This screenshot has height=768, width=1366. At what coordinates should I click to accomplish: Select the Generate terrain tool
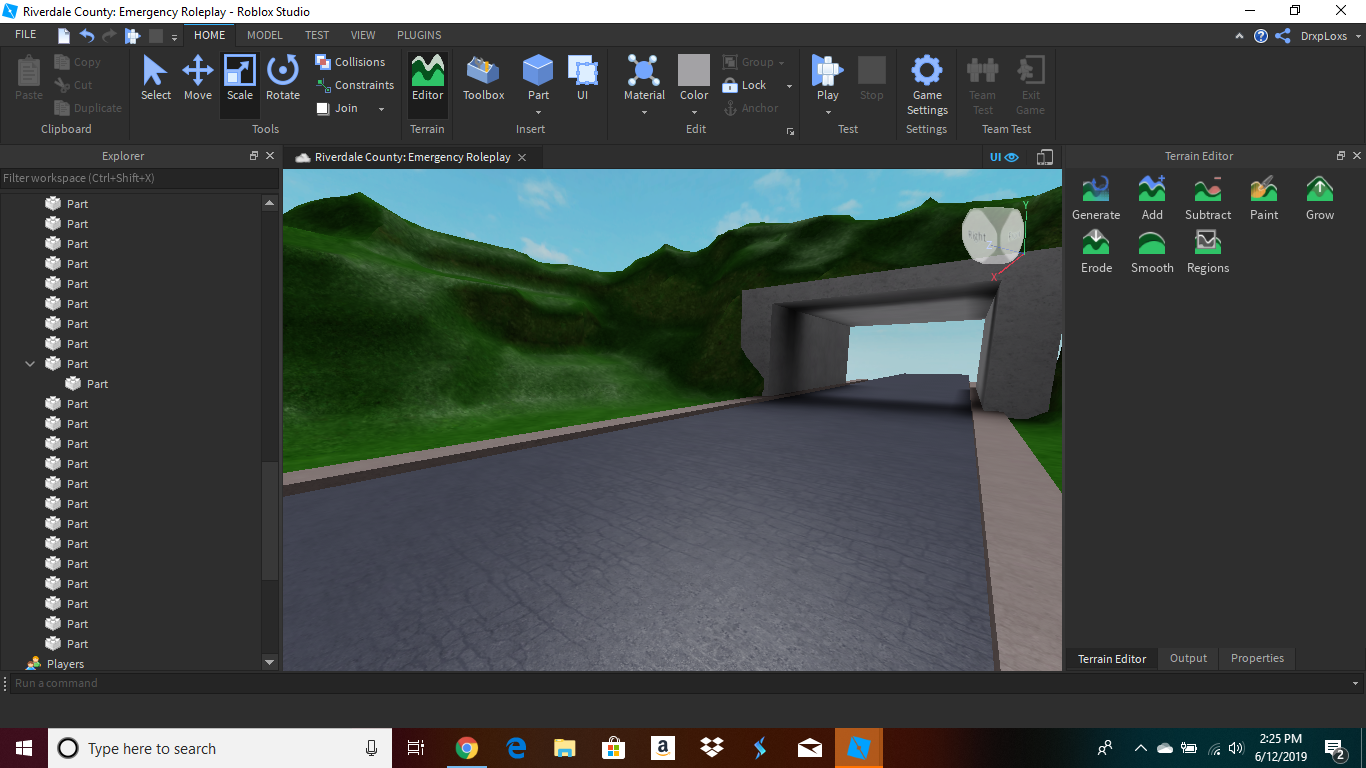[x=1096, y=198]
